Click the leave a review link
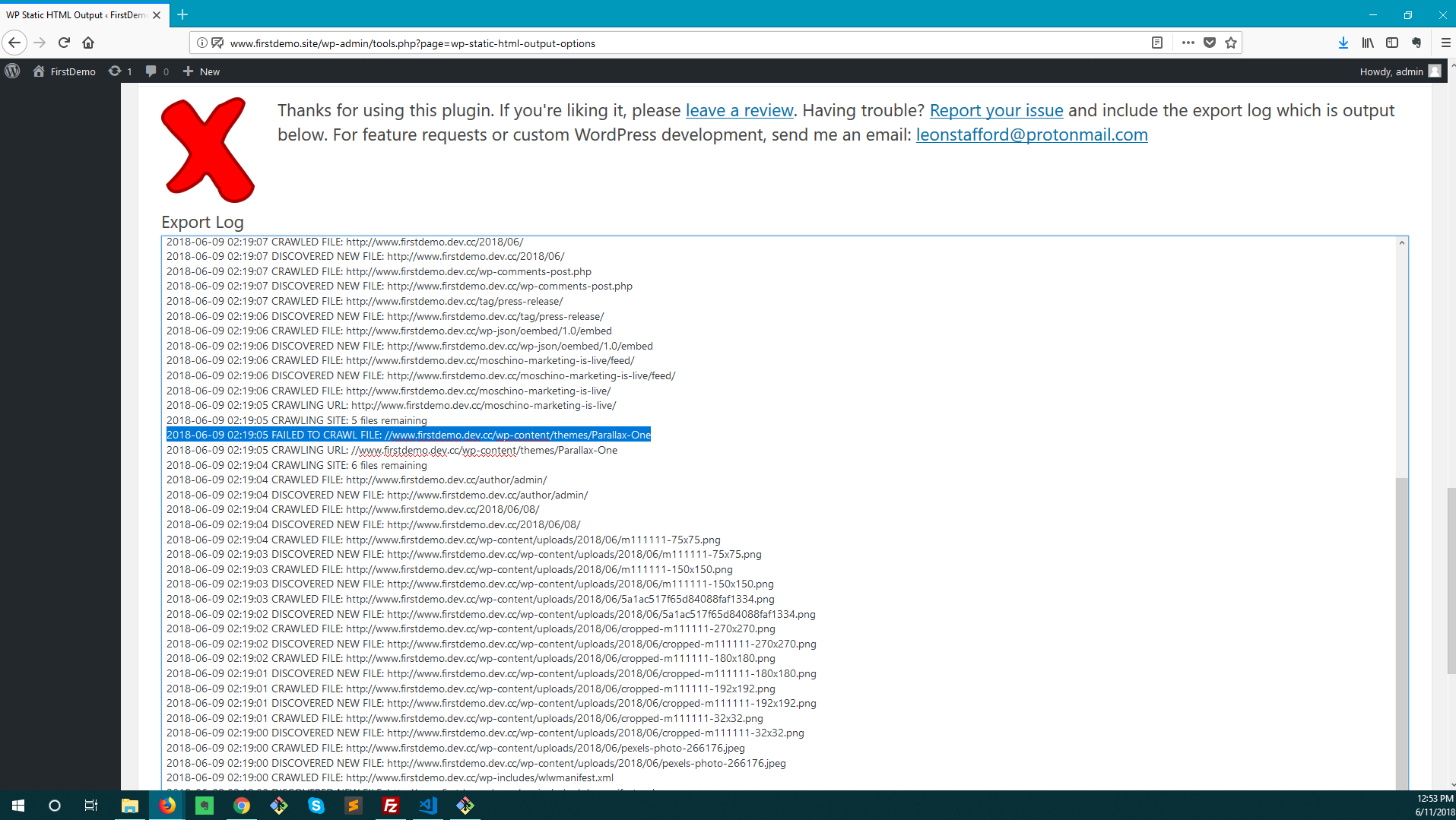 pos(738,110)
